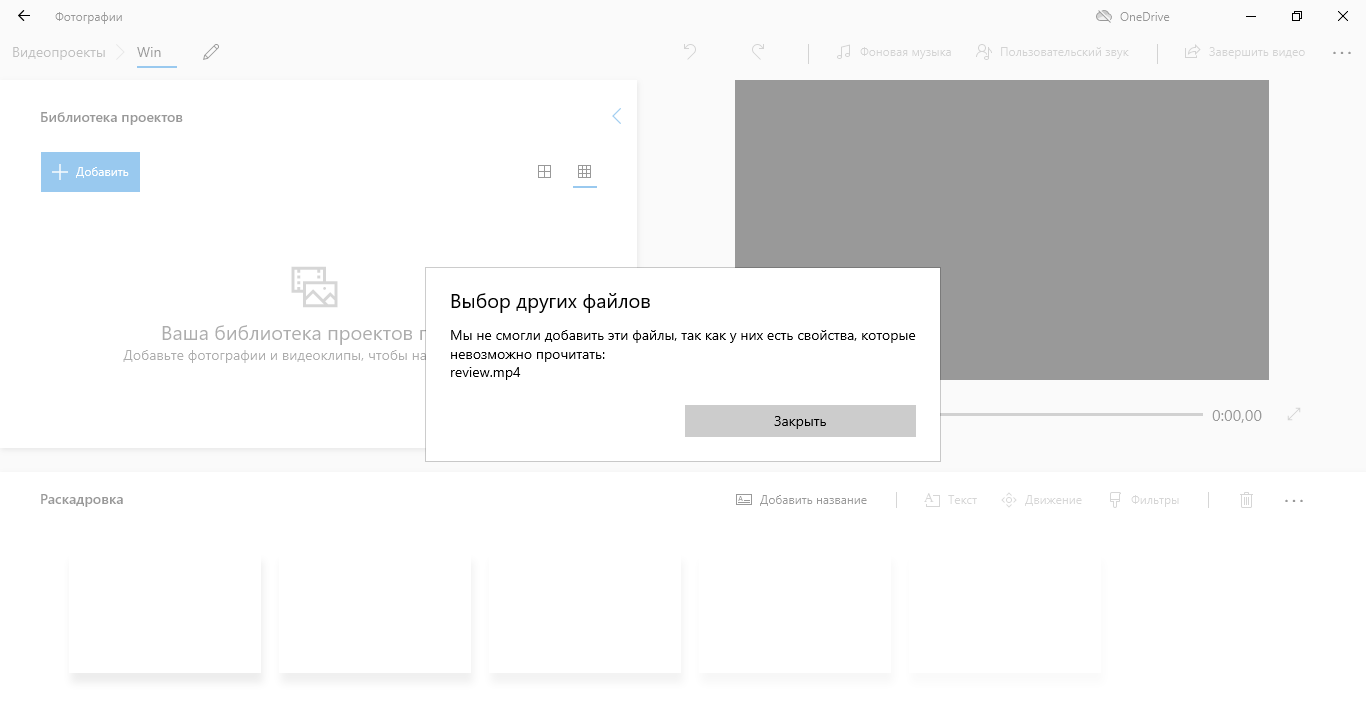Switch library to medium grid view
The height and width of the screenshot is (720, 1366).
tap(545, 172)
